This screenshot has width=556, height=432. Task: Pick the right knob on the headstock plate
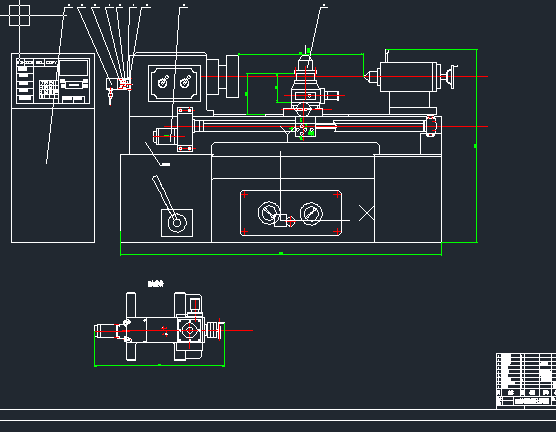click(x=185, y=82)
